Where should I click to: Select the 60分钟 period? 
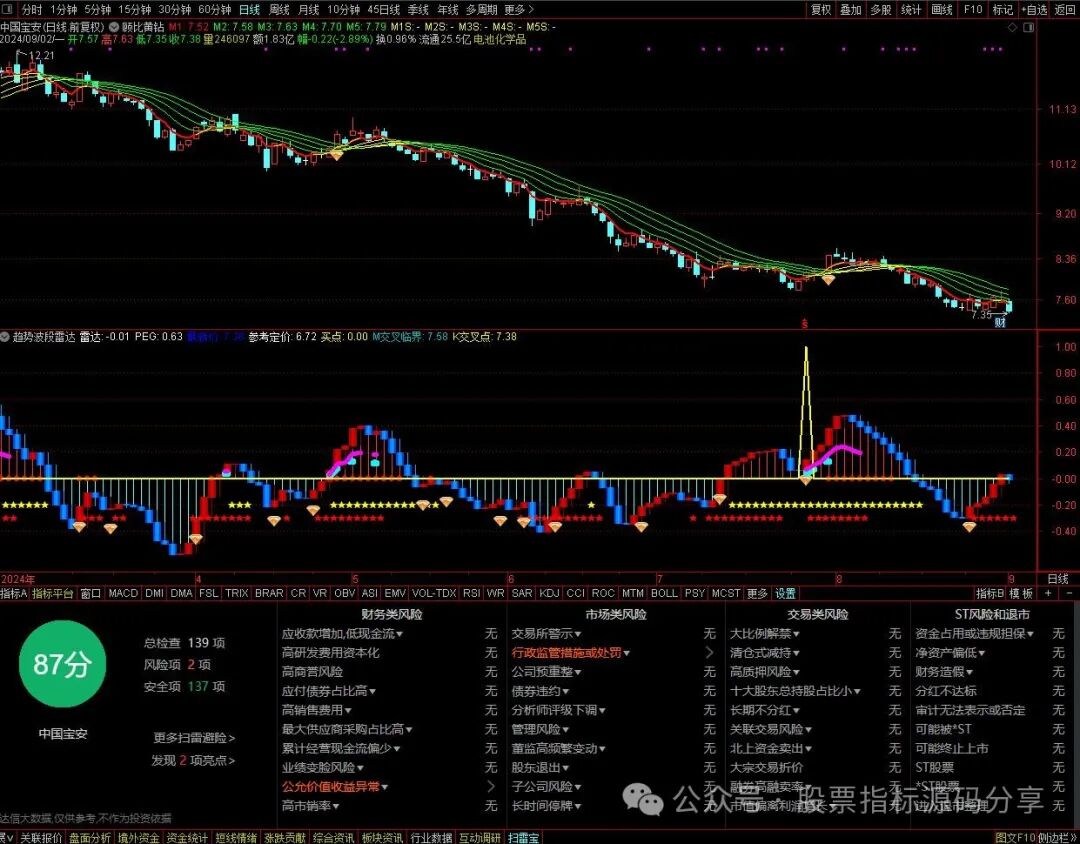[x=215, y=10]
